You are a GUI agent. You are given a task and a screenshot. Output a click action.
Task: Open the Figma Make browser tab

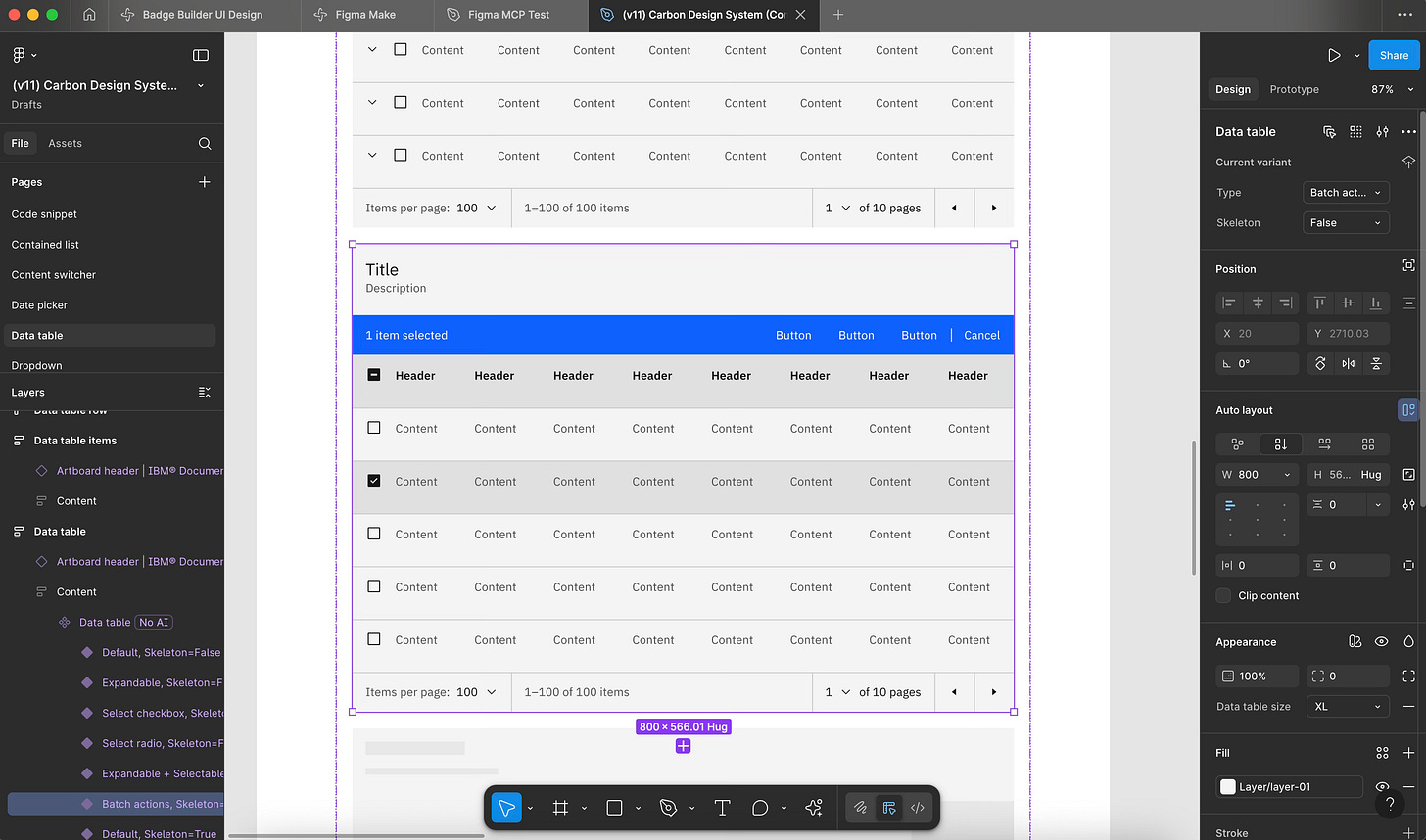pos(363,15)
